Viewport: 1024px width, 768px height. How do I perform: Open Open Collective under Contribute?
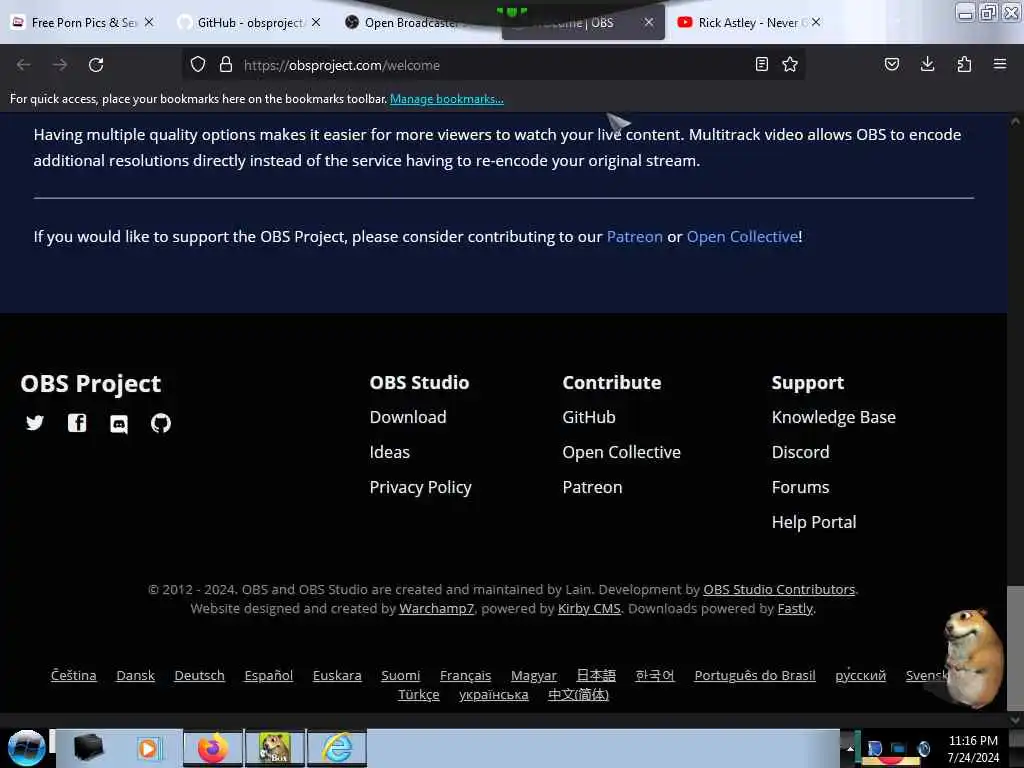621,452
